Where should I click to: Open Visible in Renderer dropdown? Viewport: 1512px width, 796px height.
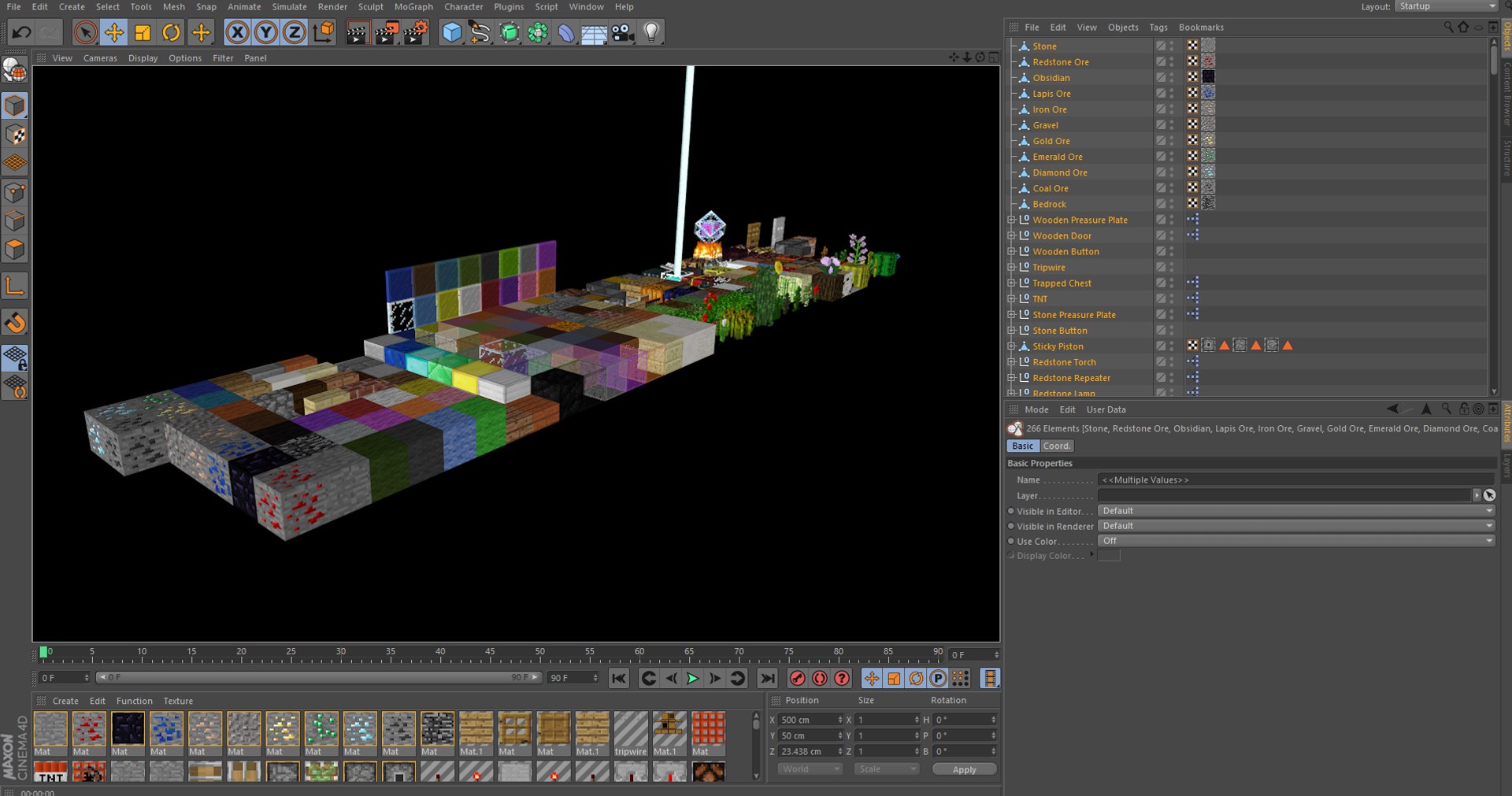click(x=1296, y=526)
